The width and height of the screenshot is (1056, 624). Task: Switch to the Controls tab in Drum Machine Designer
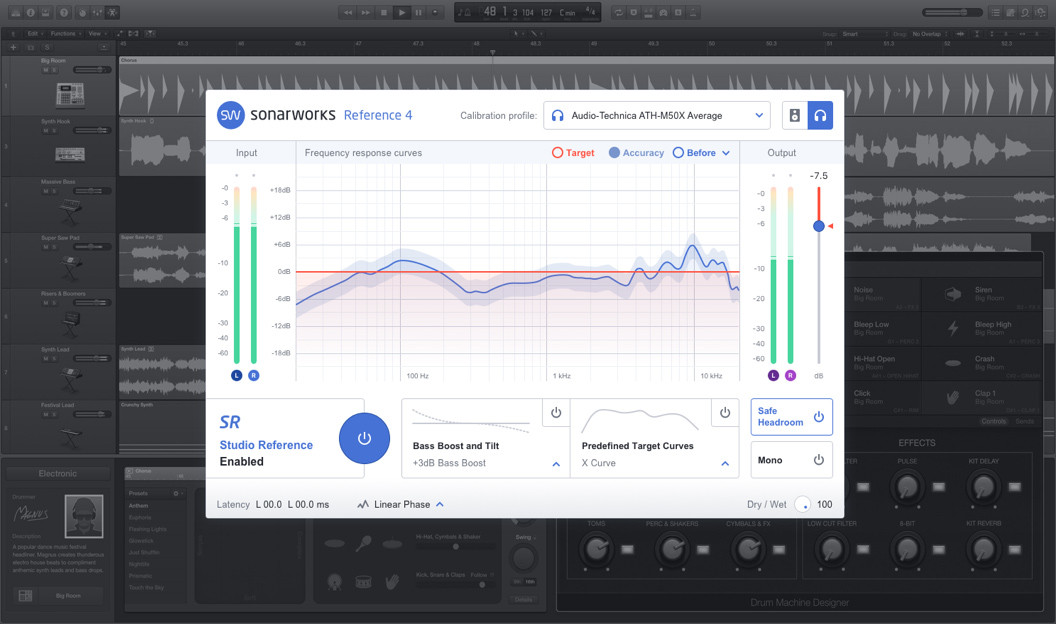[x=993, y=421]
